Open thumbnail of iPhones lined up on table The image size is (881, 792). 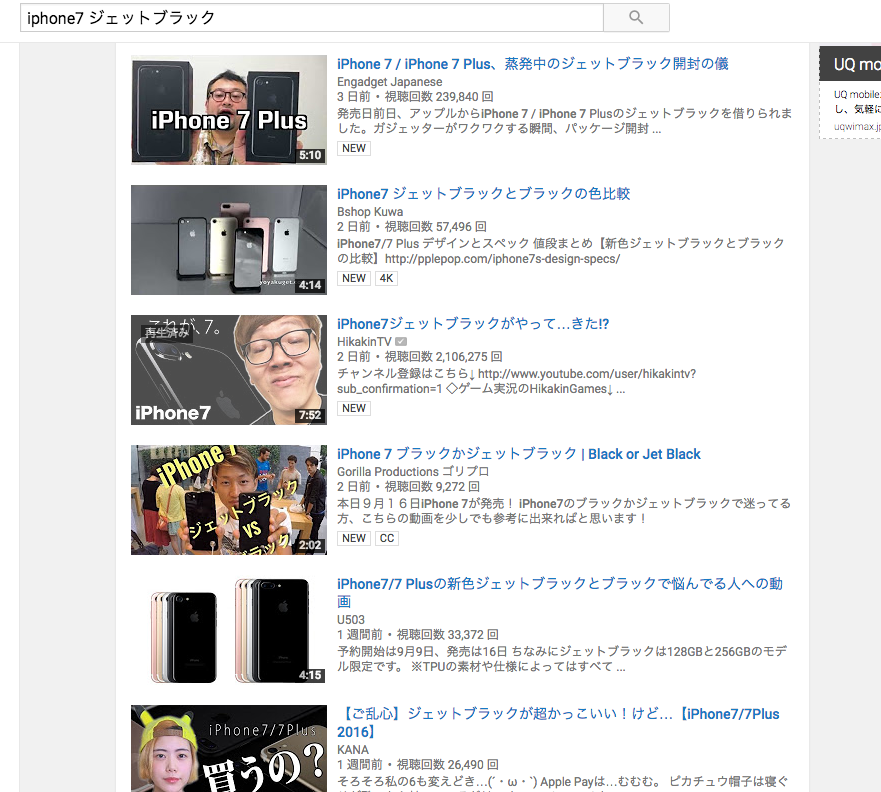pos(229,240)
